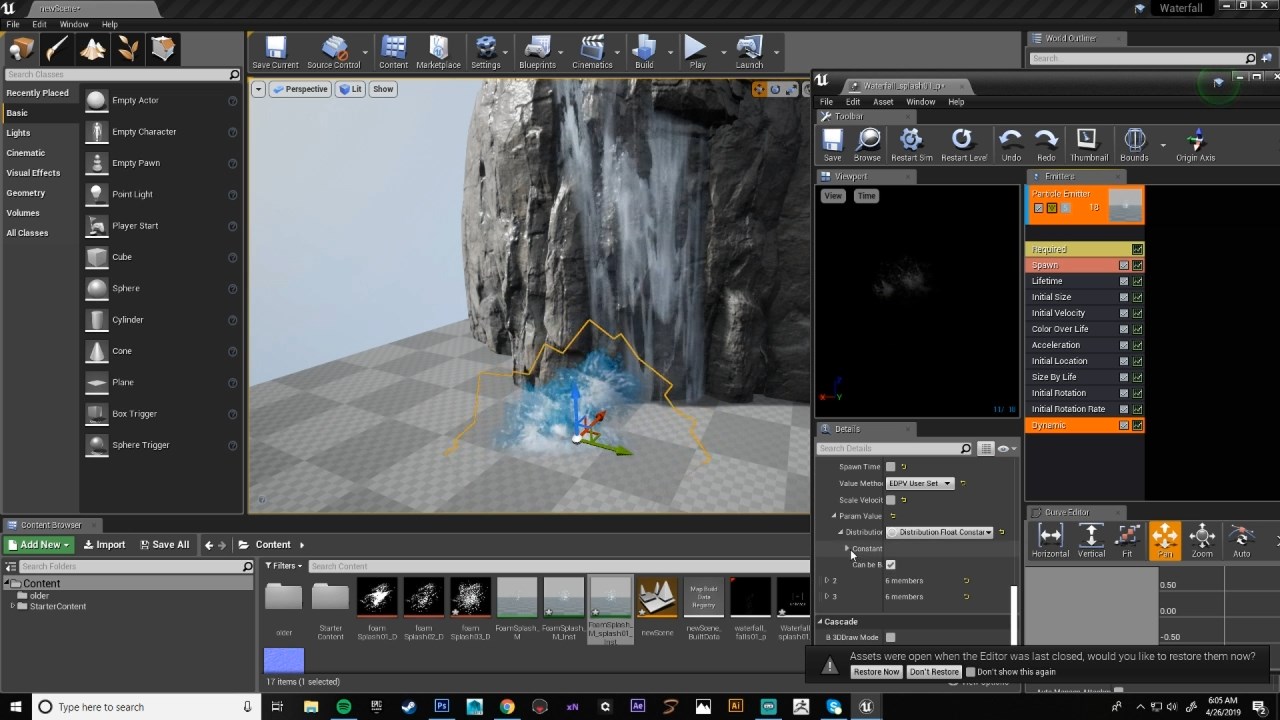Open the Asset menu in Cascade
1280x720 pixels.
882,102
